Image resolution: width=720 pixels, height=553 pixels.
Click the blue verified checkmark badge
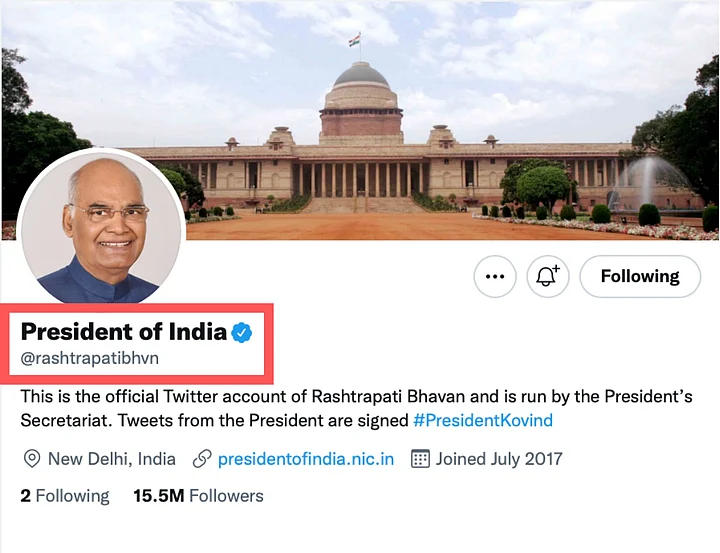241,332
